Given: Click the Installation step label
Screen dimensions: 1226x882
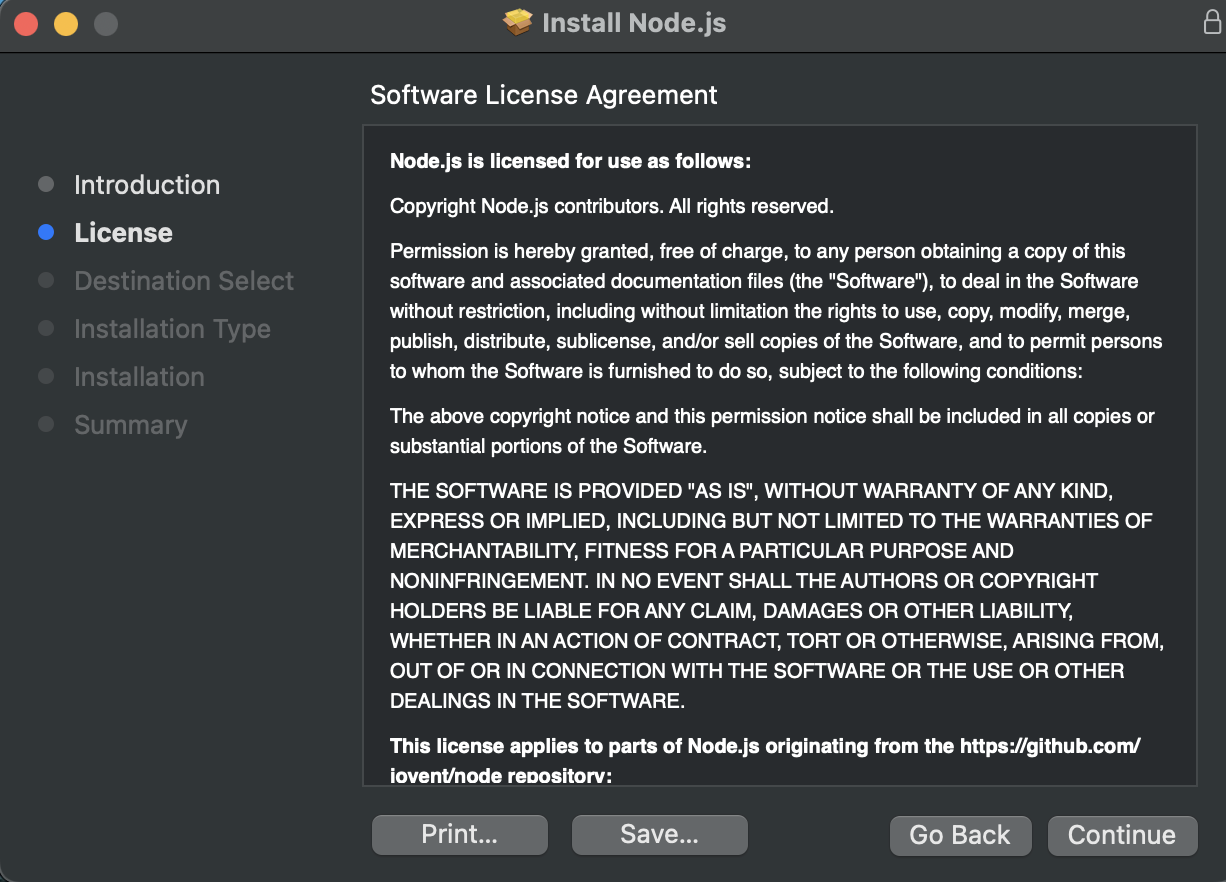Looking at the screenshot, I should [139, 377].
